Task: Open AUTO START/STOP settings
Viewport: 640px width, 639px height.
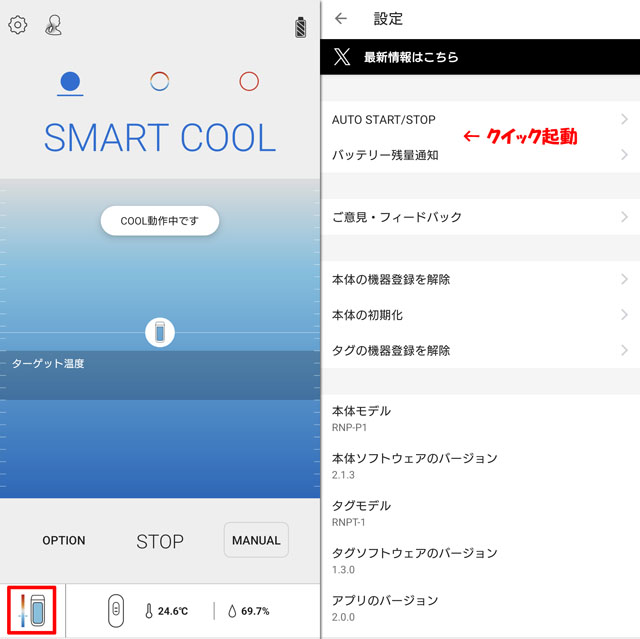Action: coord(480,120)
